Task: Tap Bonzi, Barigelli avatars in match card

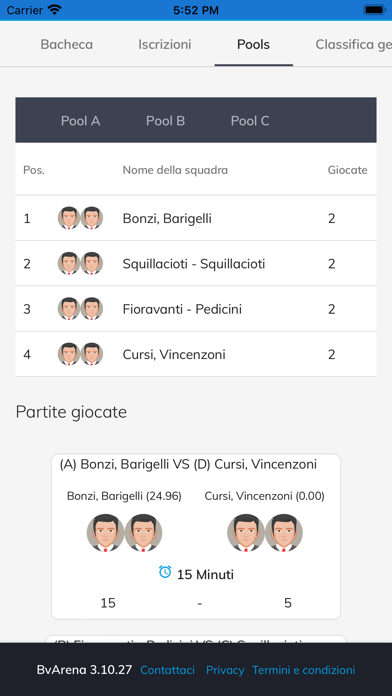Action: (x=124, y=533)
